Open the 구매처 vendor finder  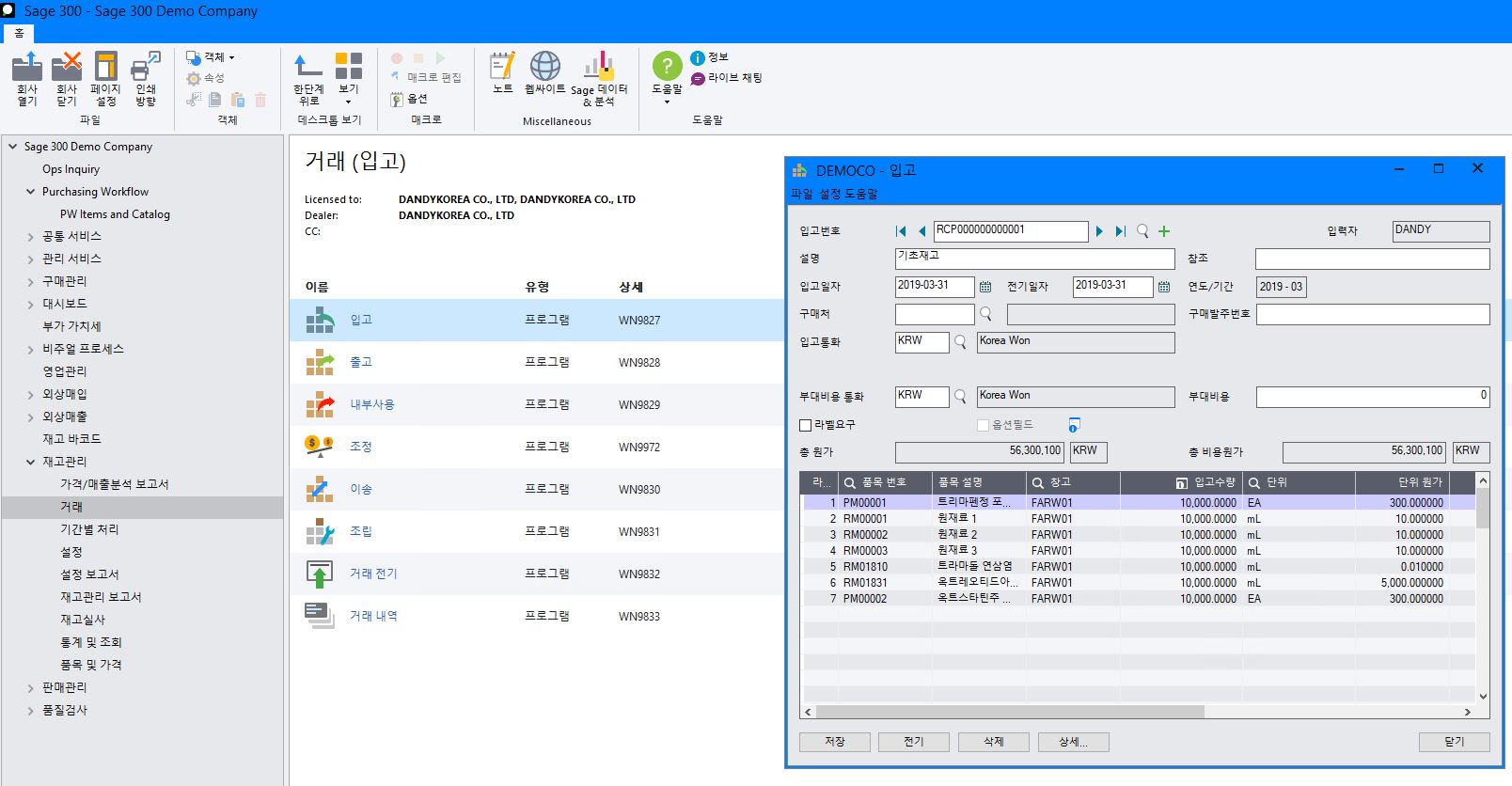986,314
